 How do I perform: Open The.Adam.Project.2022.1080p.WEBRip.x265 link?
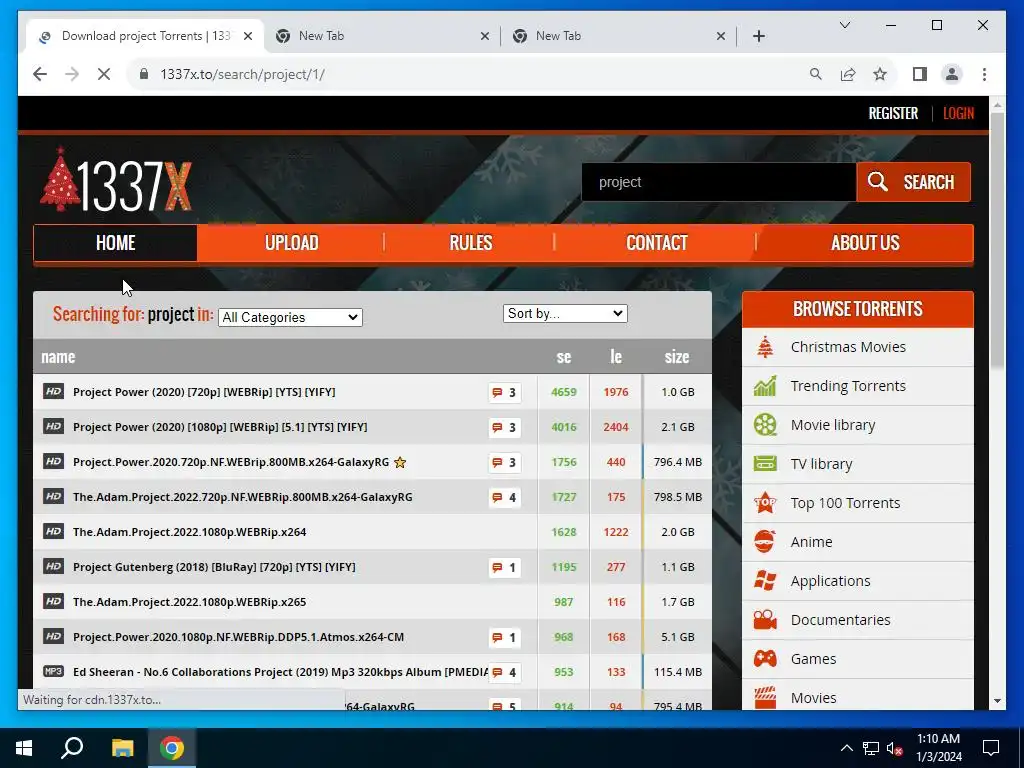click(x=189, y=602)
